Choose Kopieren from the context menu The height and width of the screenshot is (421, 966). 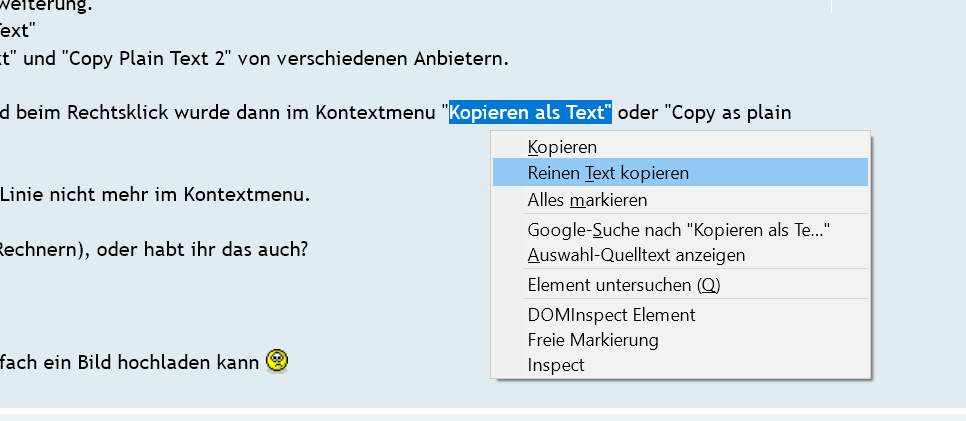tap(562, 147)
